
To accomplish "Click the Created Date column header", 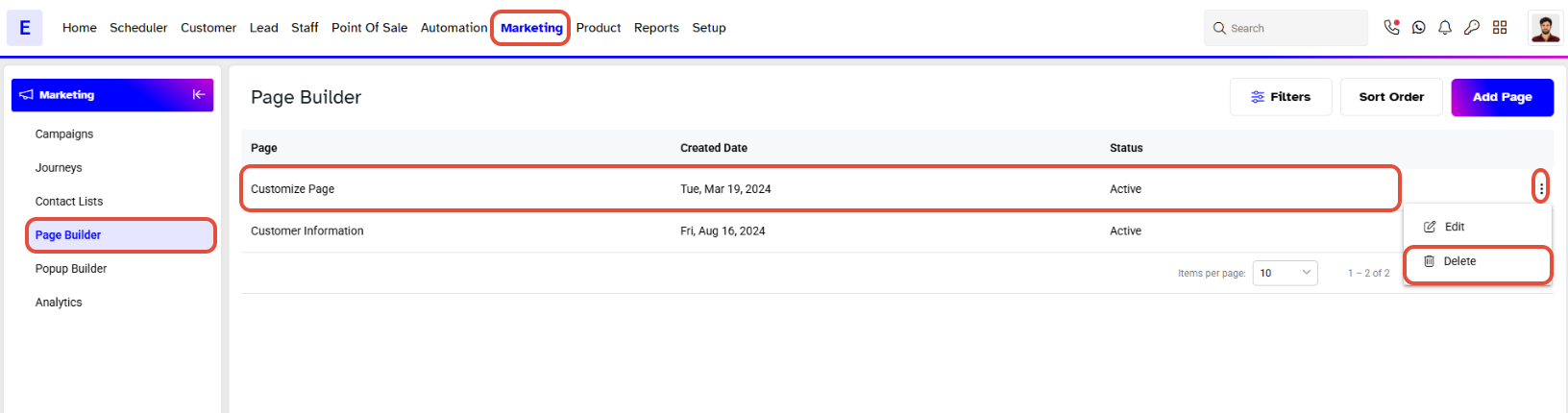I will [714, 148].
